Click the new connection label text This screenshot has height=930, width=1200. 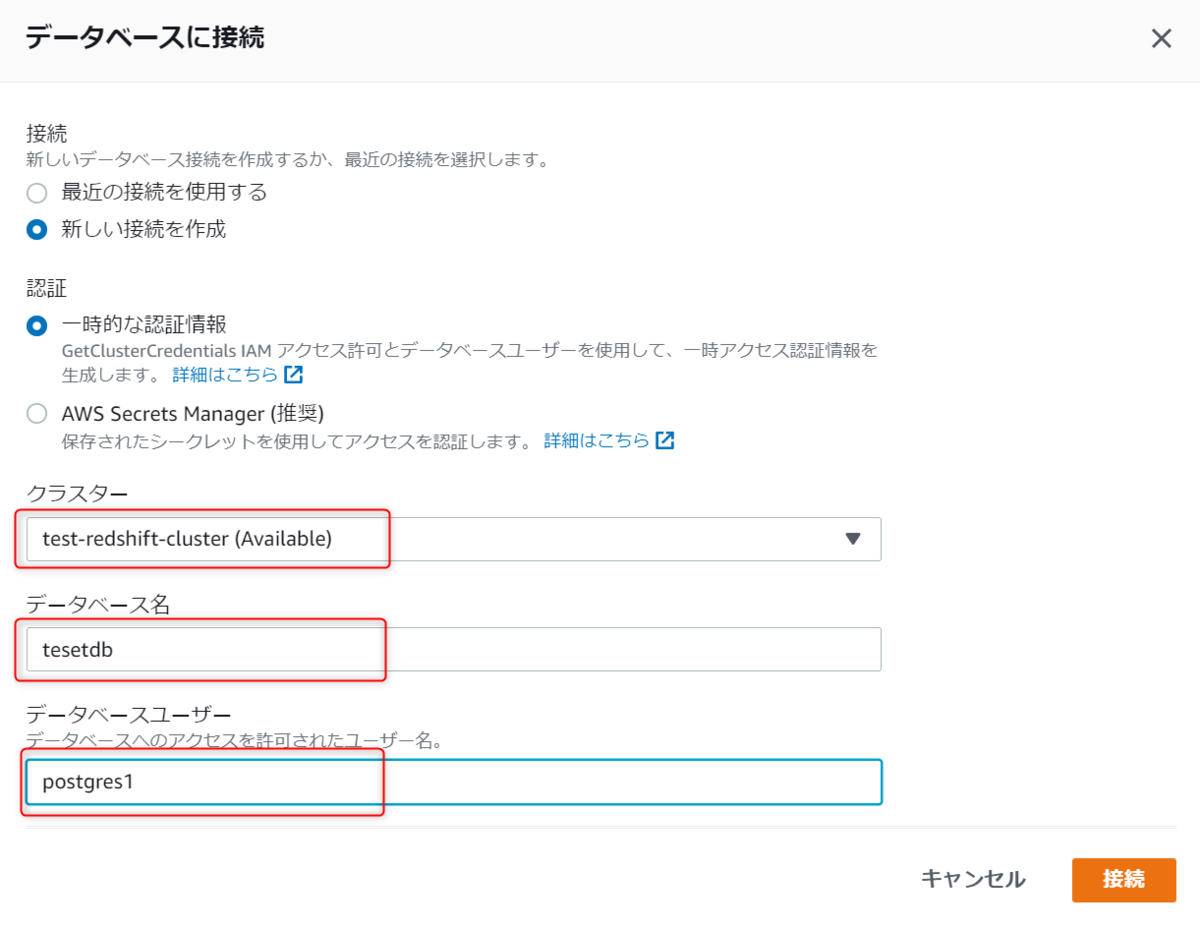[144, 229]
